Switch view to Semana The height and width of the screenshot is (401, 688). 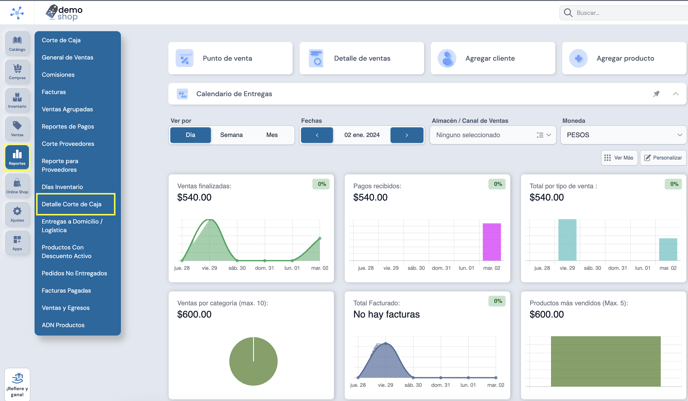231,135
